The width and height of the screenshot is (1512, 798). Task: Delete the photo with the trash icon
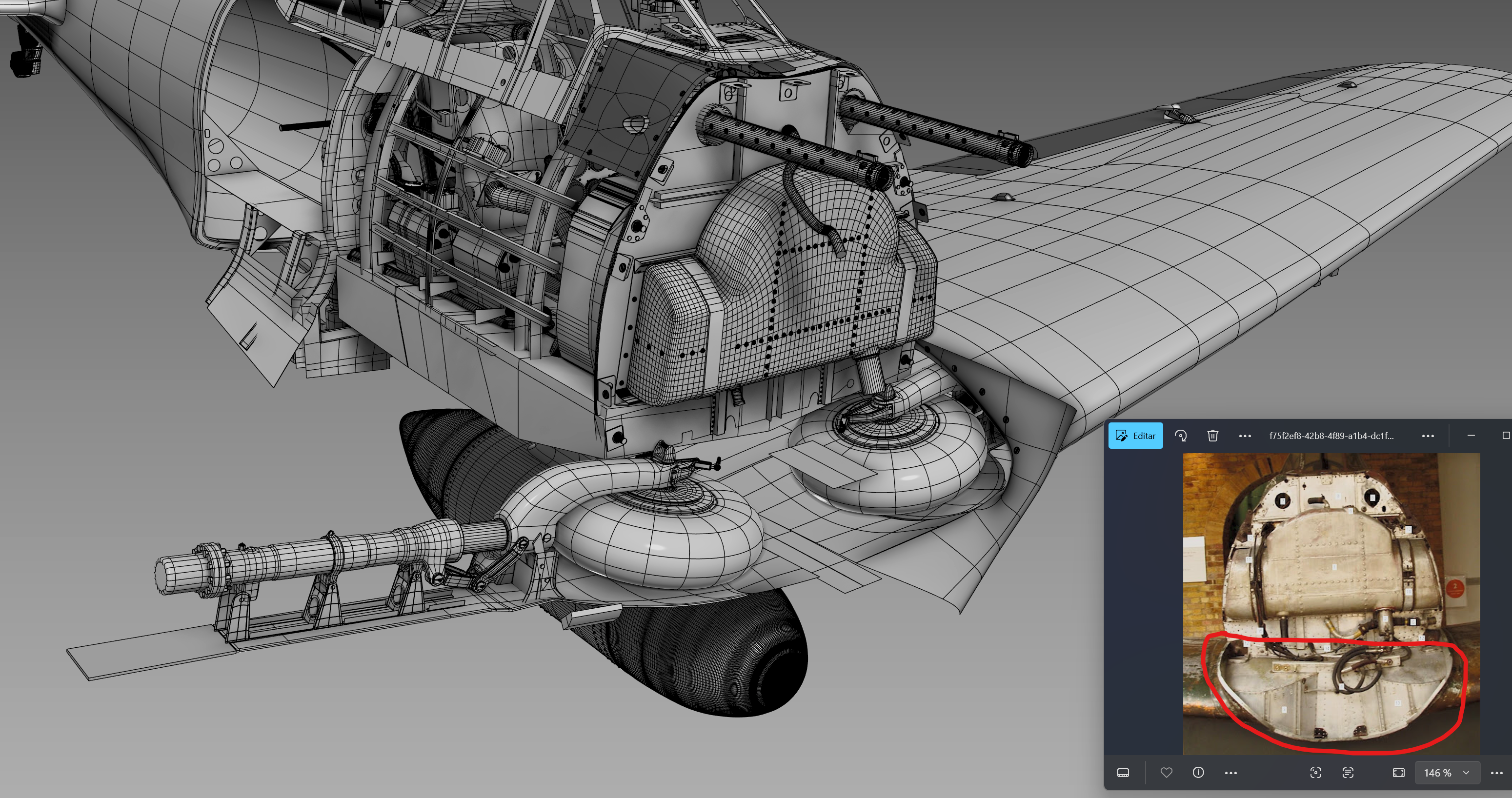point(1212,436)
